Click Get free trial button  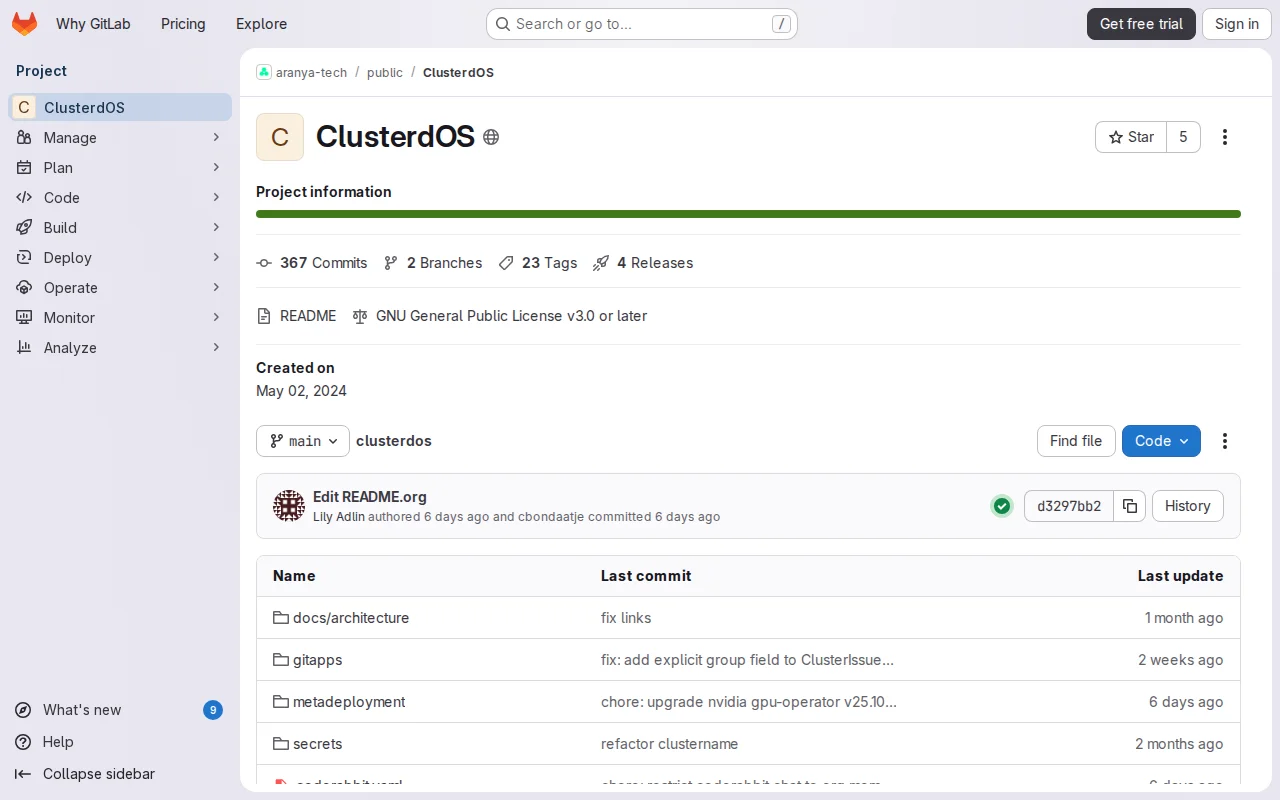1141,24
